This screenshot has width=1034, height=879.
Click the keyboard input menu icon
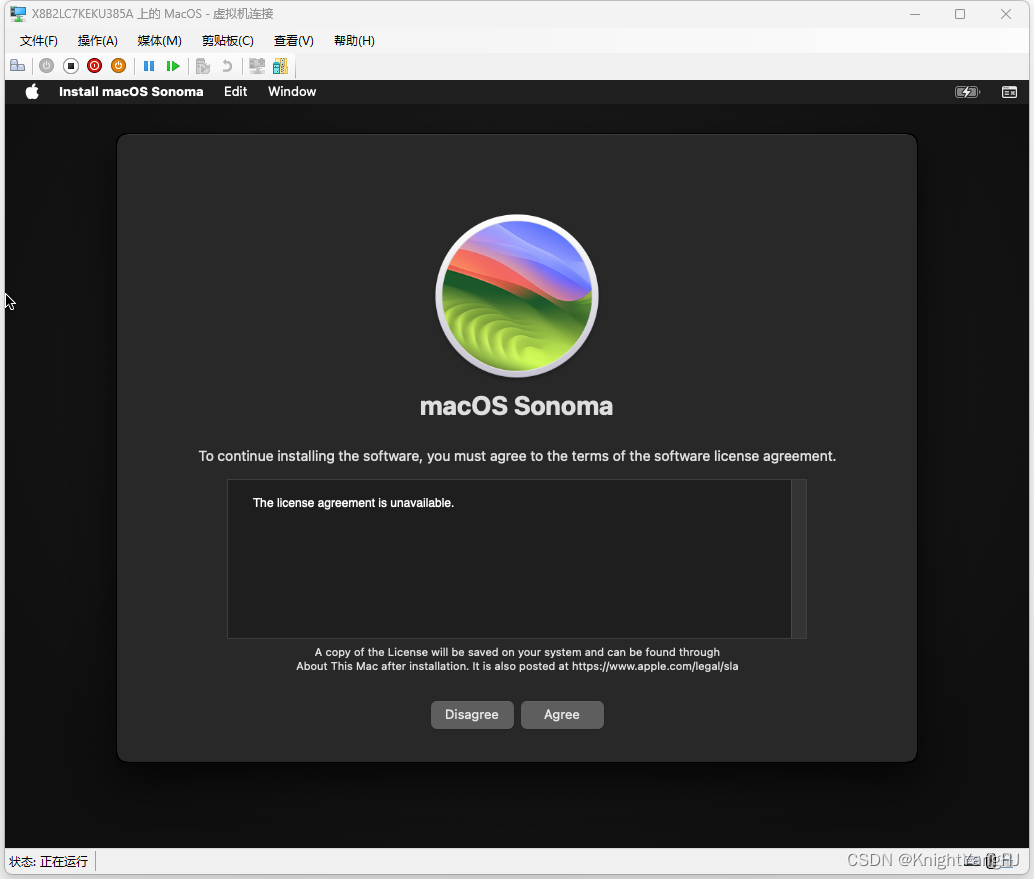(x=1010, y=92)
